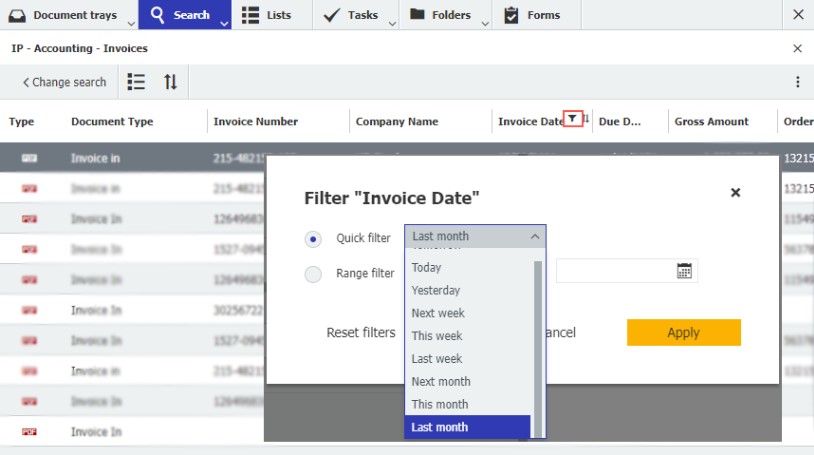Click the Gross Amount column header
This screenshot has height=455, width=814.
pos(711,122)
